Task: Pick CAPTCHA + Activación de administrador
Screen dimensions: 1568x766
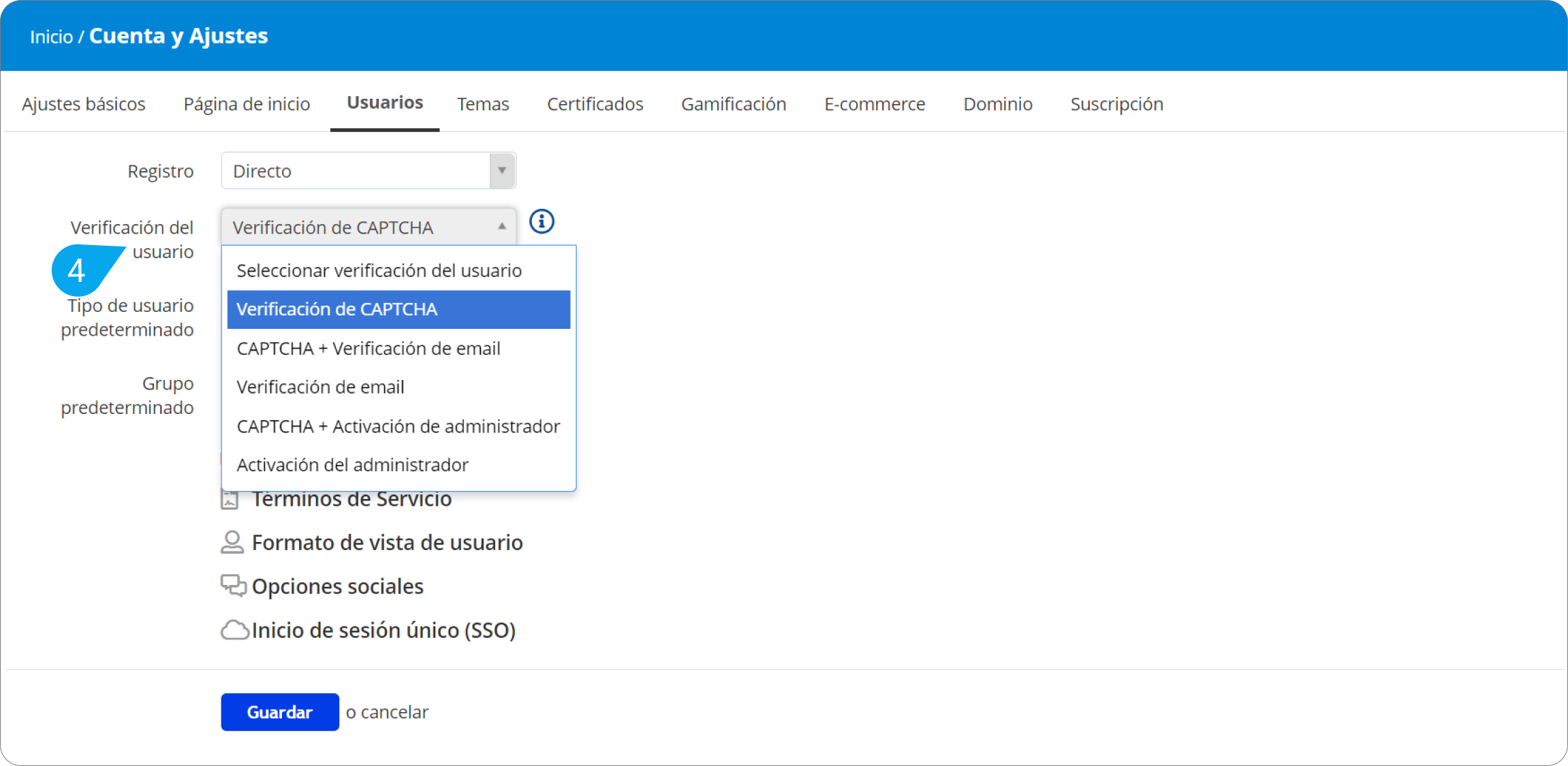Action: click(x=398, y=426)
